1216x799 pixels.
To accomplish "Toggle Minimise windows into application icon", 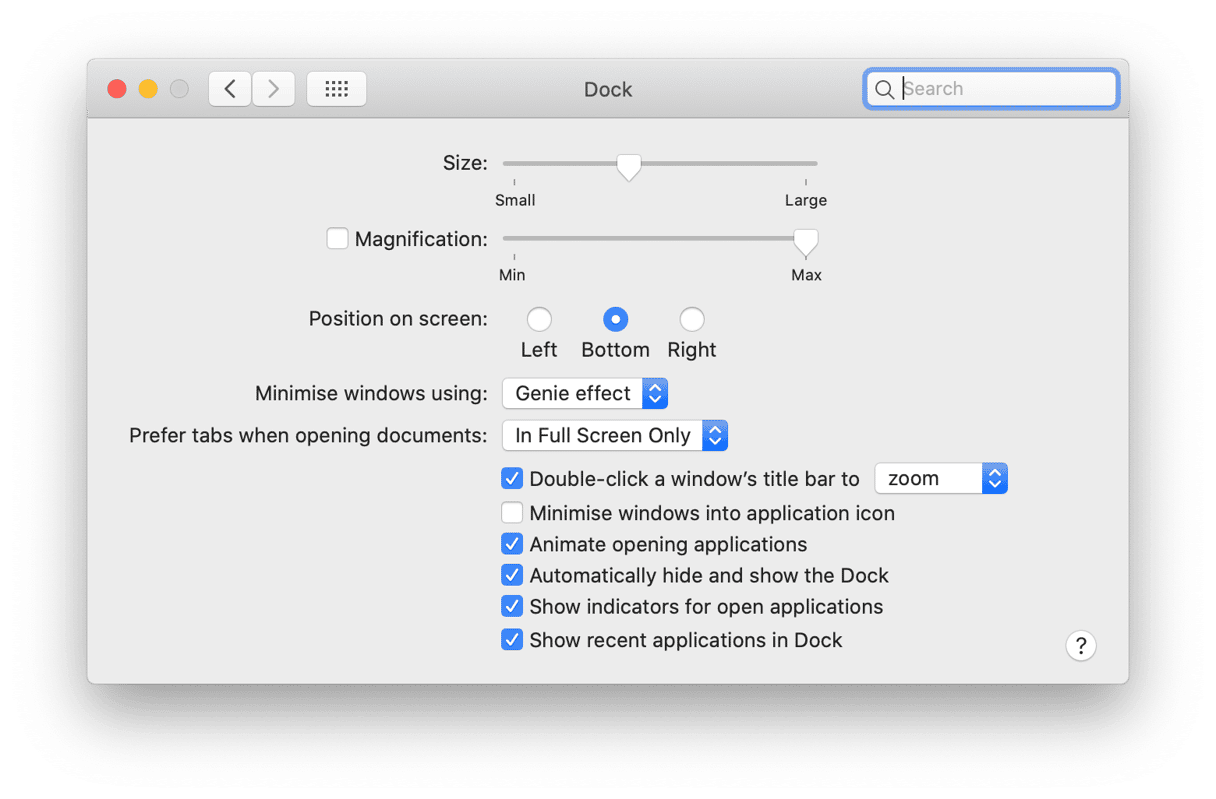I will click(512, 513).
